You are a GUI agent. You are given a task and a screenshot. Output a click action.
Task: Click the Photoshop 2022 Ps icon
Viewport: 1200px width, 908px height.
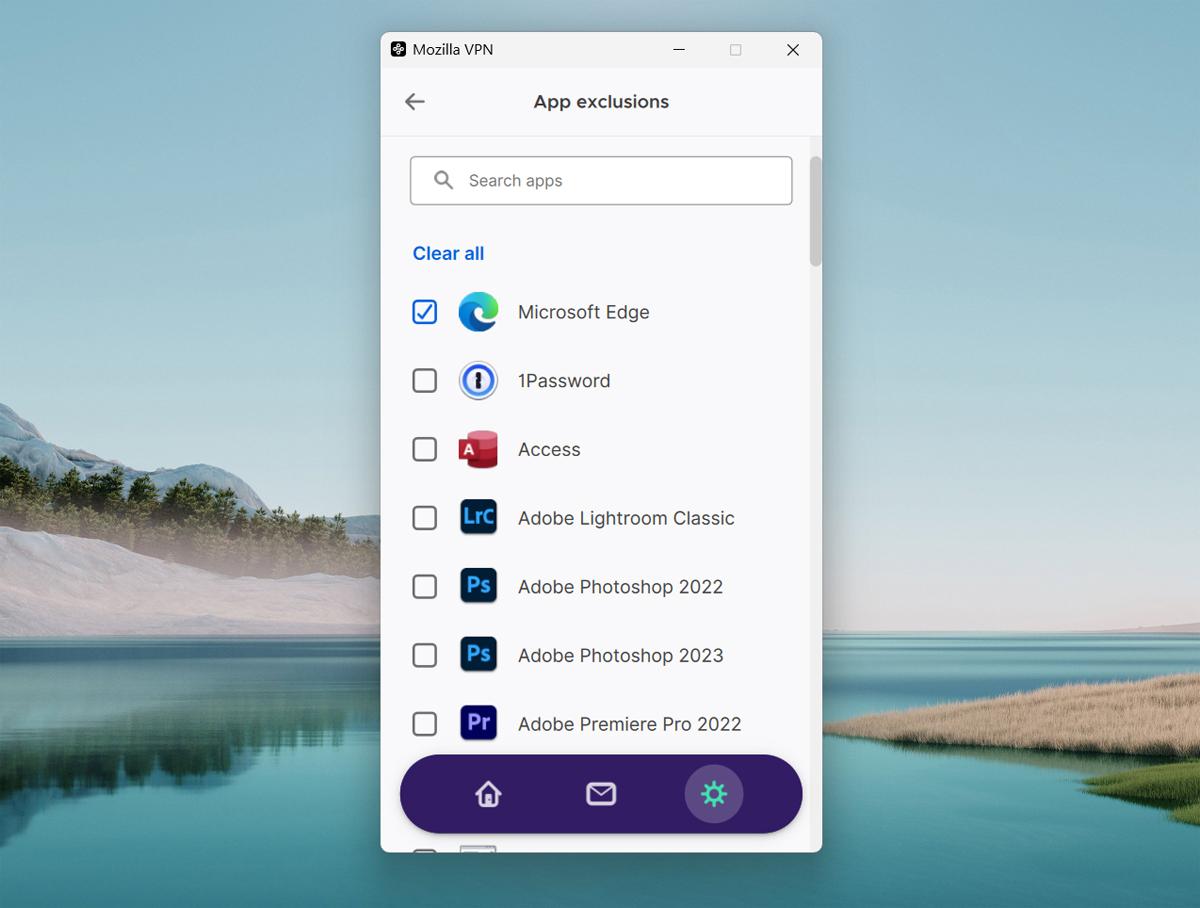pyautogui.click(x=478, y=586)
